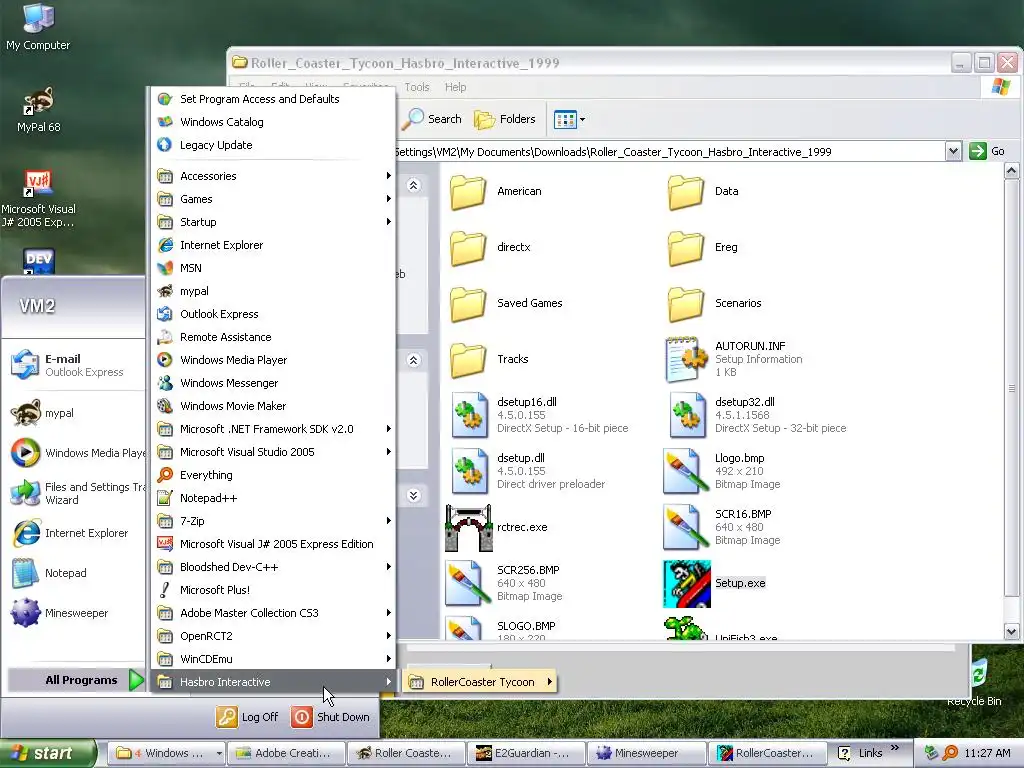Expand Microsoft Visual Studio 2005 submenu
This screenshot has width=1024, height=768.
point(273,452)
